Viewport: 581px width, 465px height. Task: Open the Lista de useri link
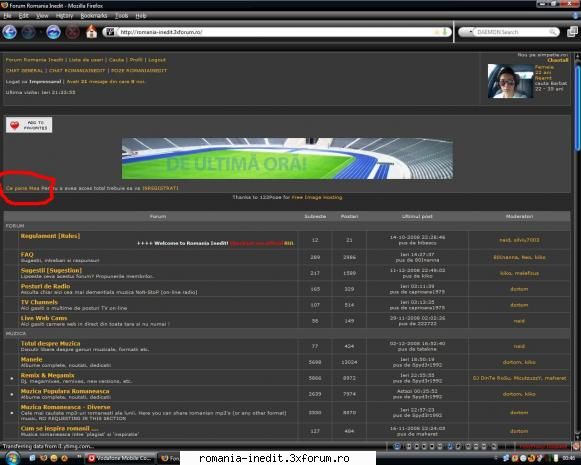pyautogui.click(x=86, y=60)
